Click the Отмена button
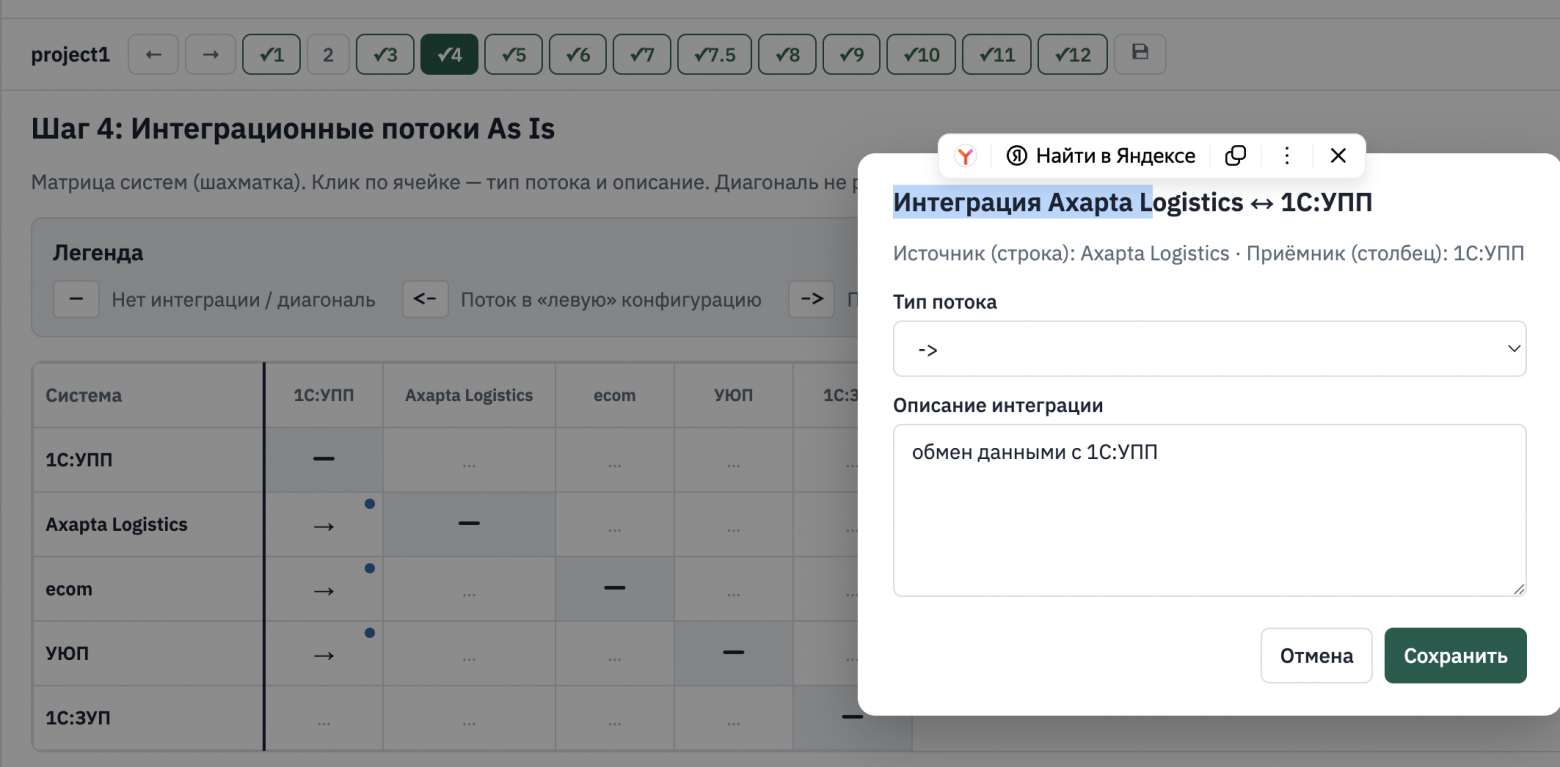The image size is (1560, 767). [x=1316, y=656]
